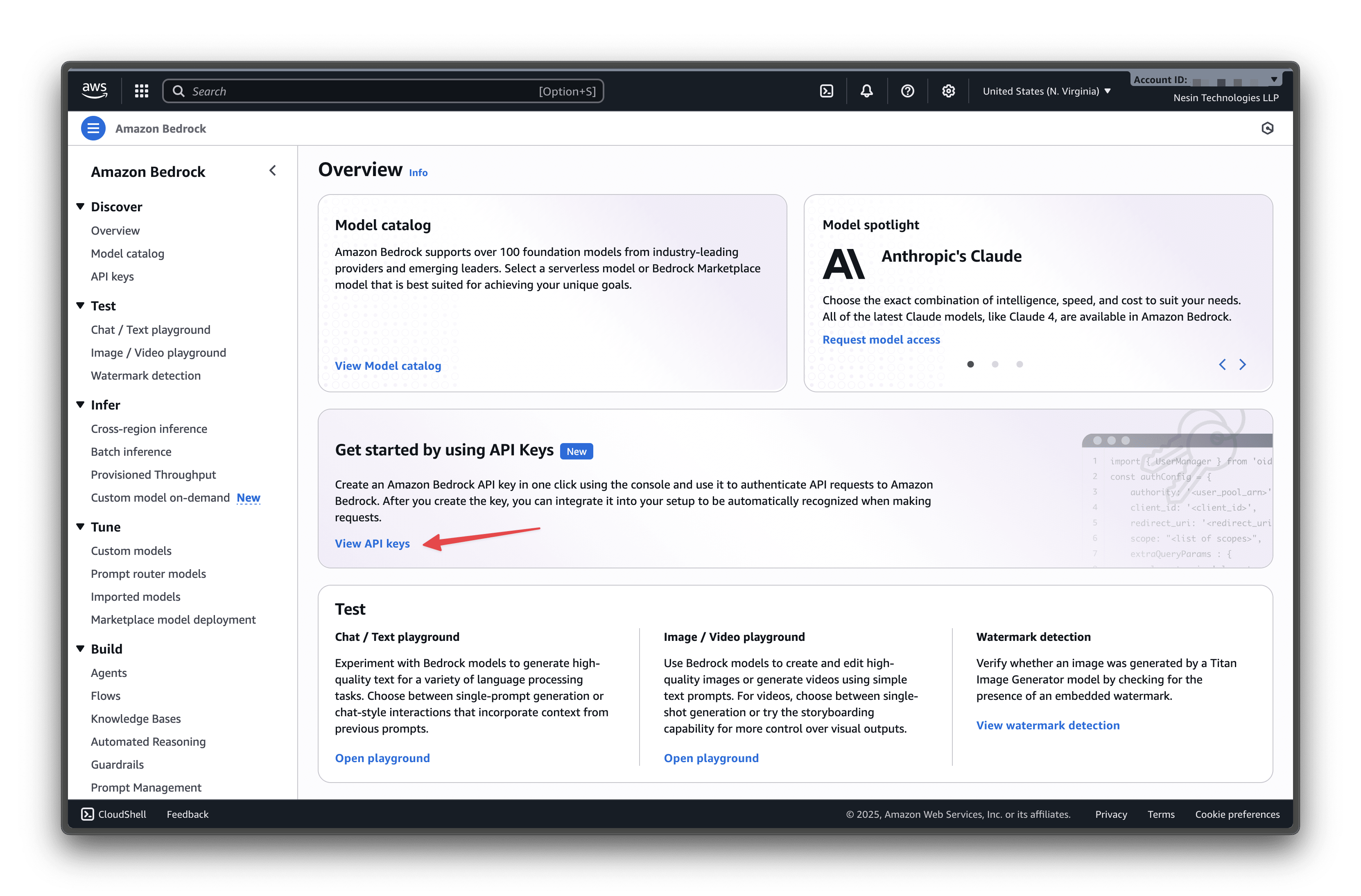Launch CloudShell from the top bar icon

[826, 91]
